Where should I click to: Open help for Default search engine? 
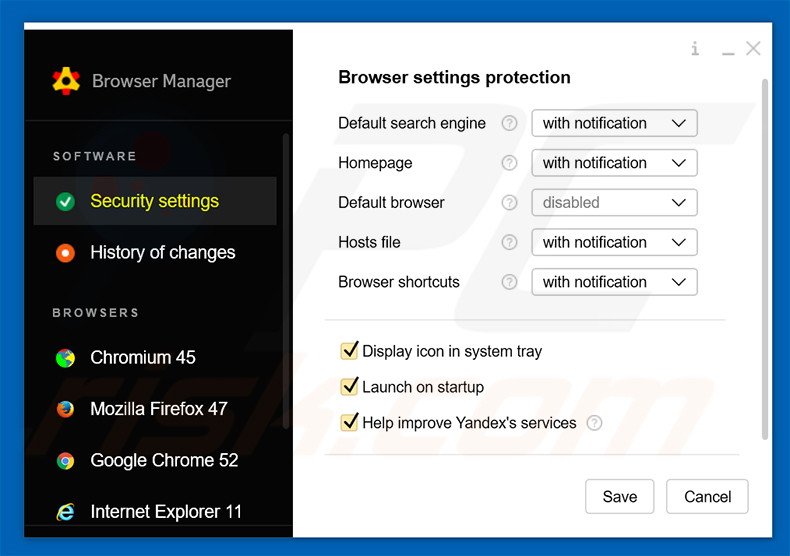(509, 123)
